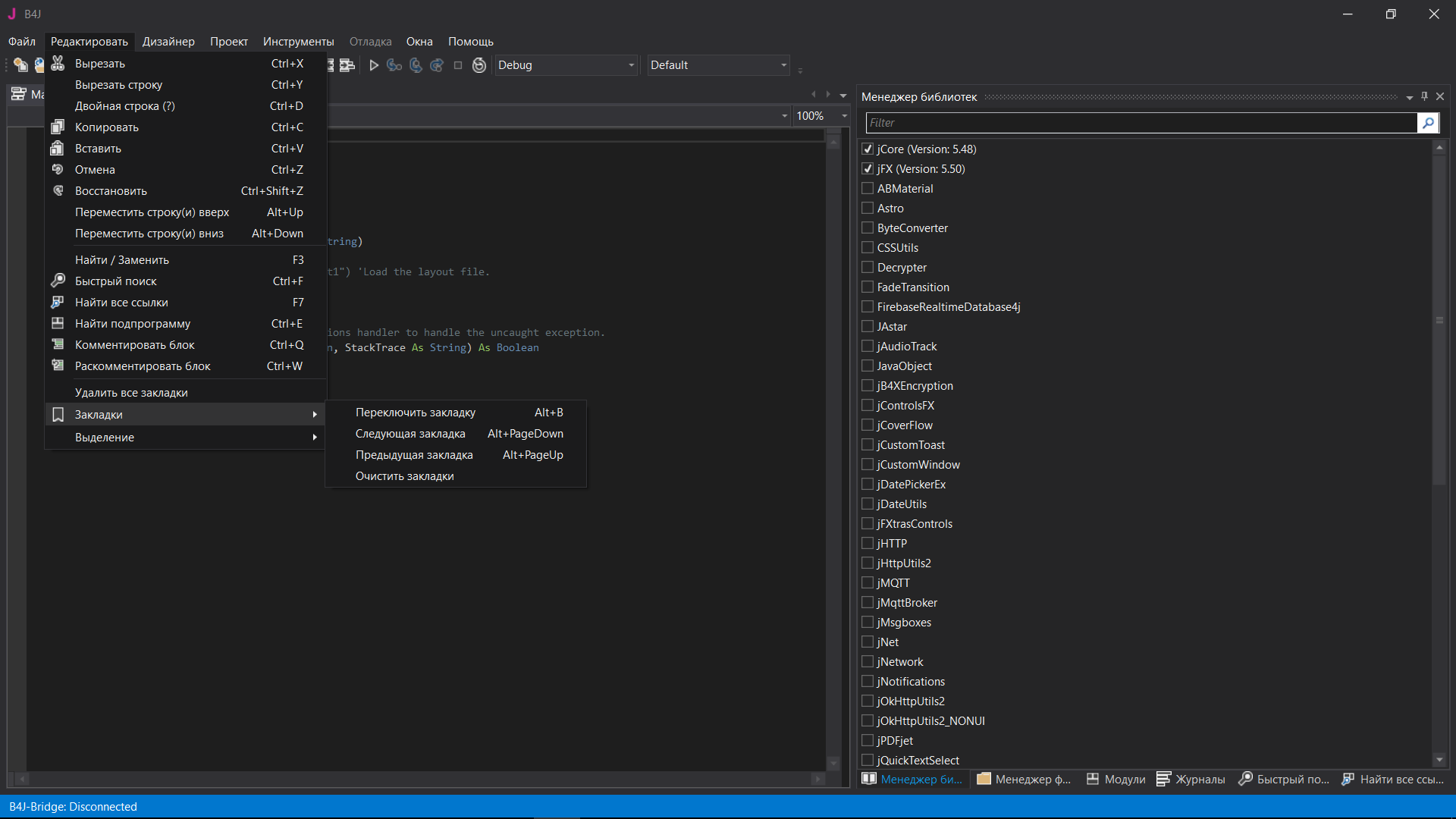Image resolution: width=1456 pixels, height=819 pixels.
Task: Choose Найти / Заменить menu item
Action: click(x=122, y=260)
